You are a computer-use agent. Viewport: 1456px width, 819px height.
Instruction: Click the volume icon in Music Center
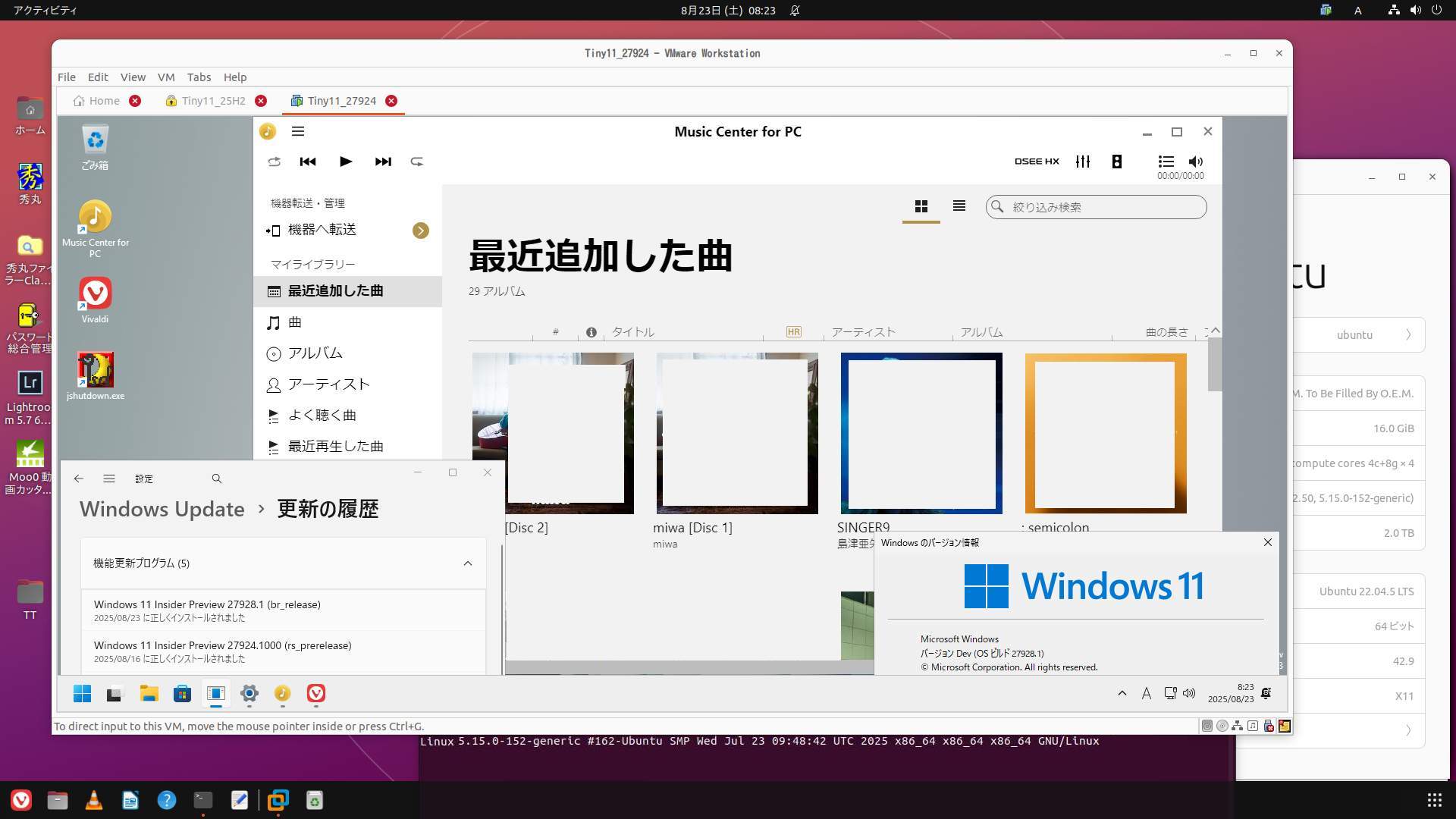coord(1196,162)
